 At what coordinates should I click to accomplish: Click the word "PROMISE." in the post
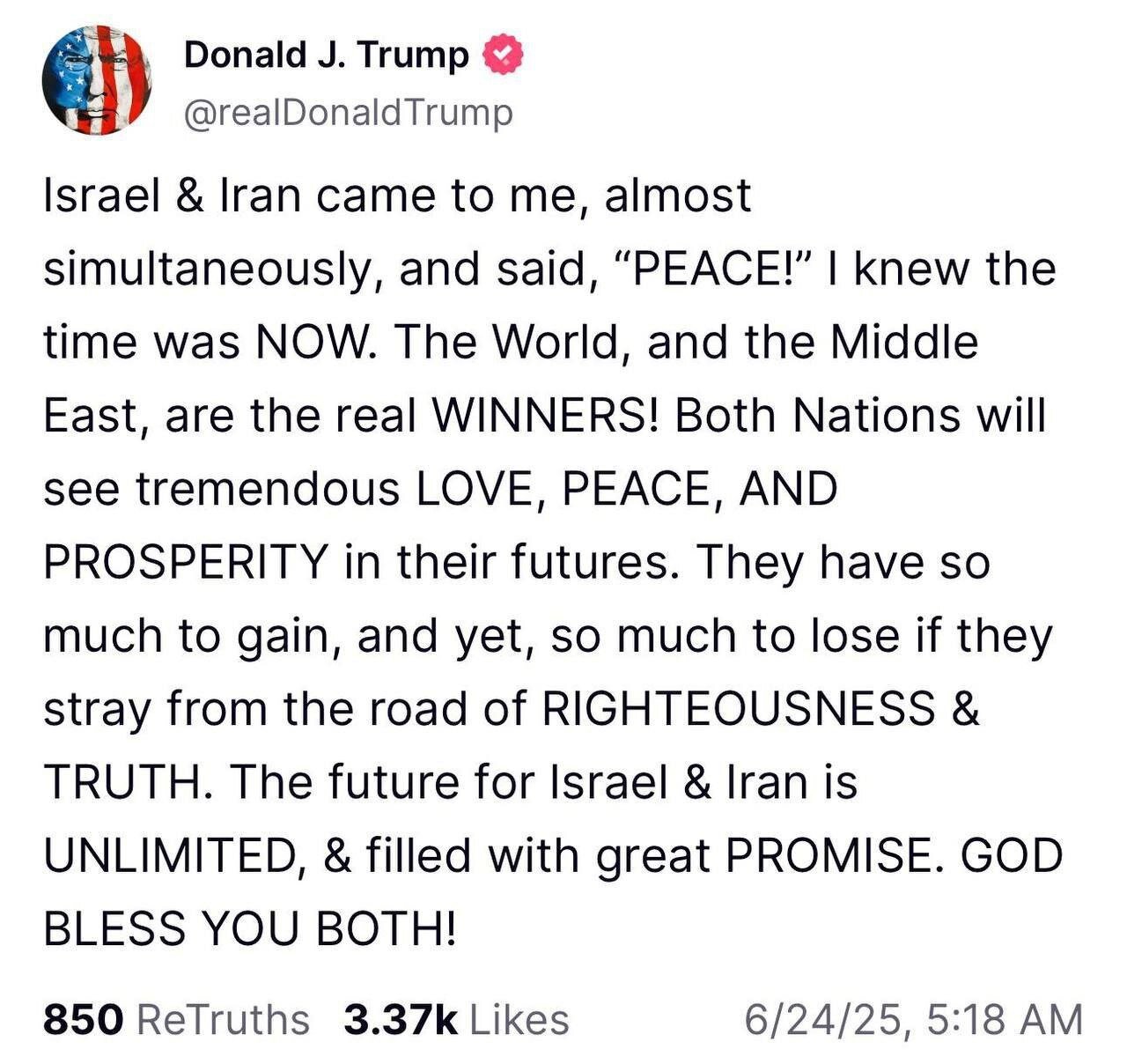(x=833, y=855)
